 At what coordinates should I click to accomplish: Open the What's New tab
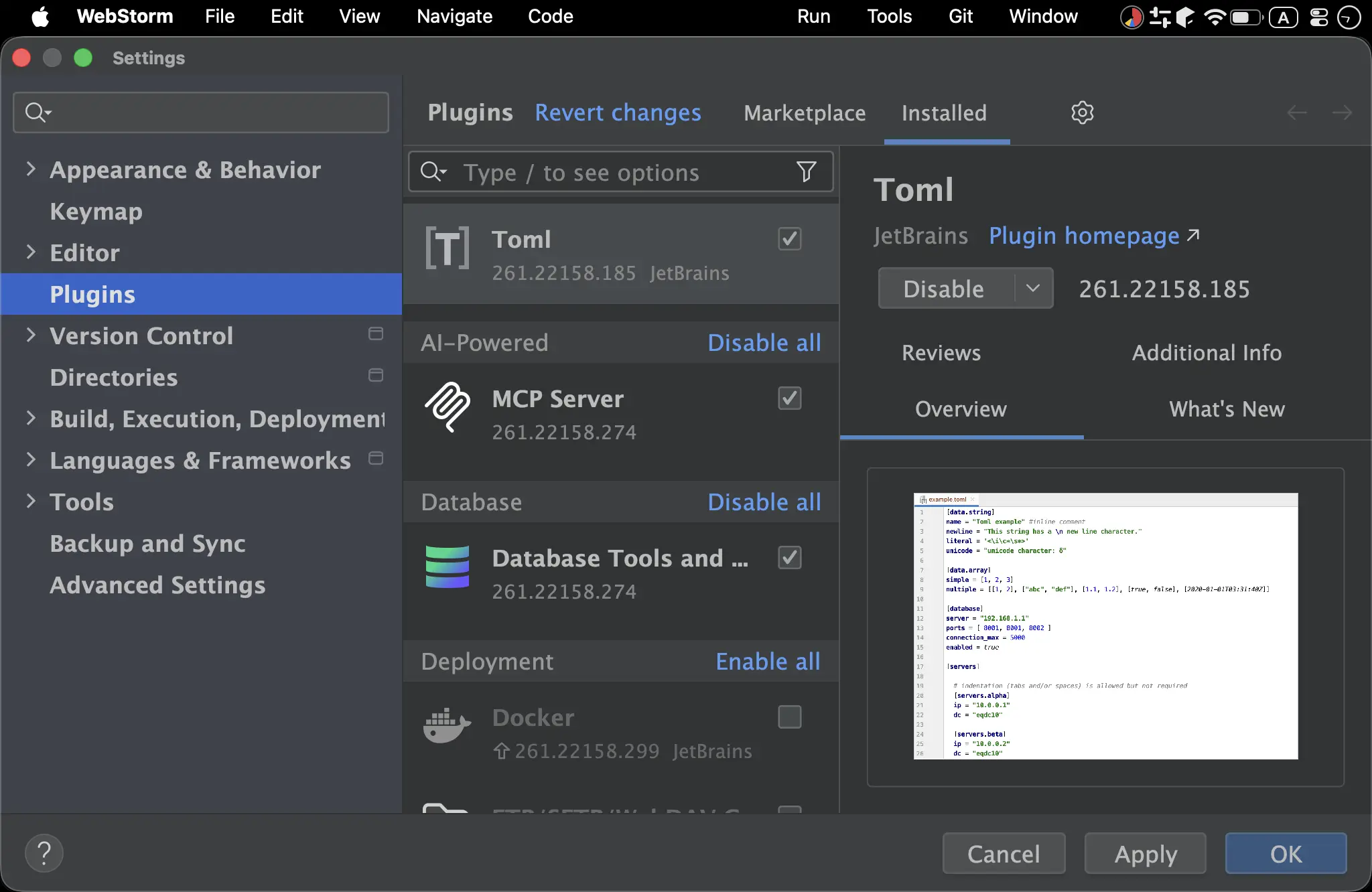1227,408
